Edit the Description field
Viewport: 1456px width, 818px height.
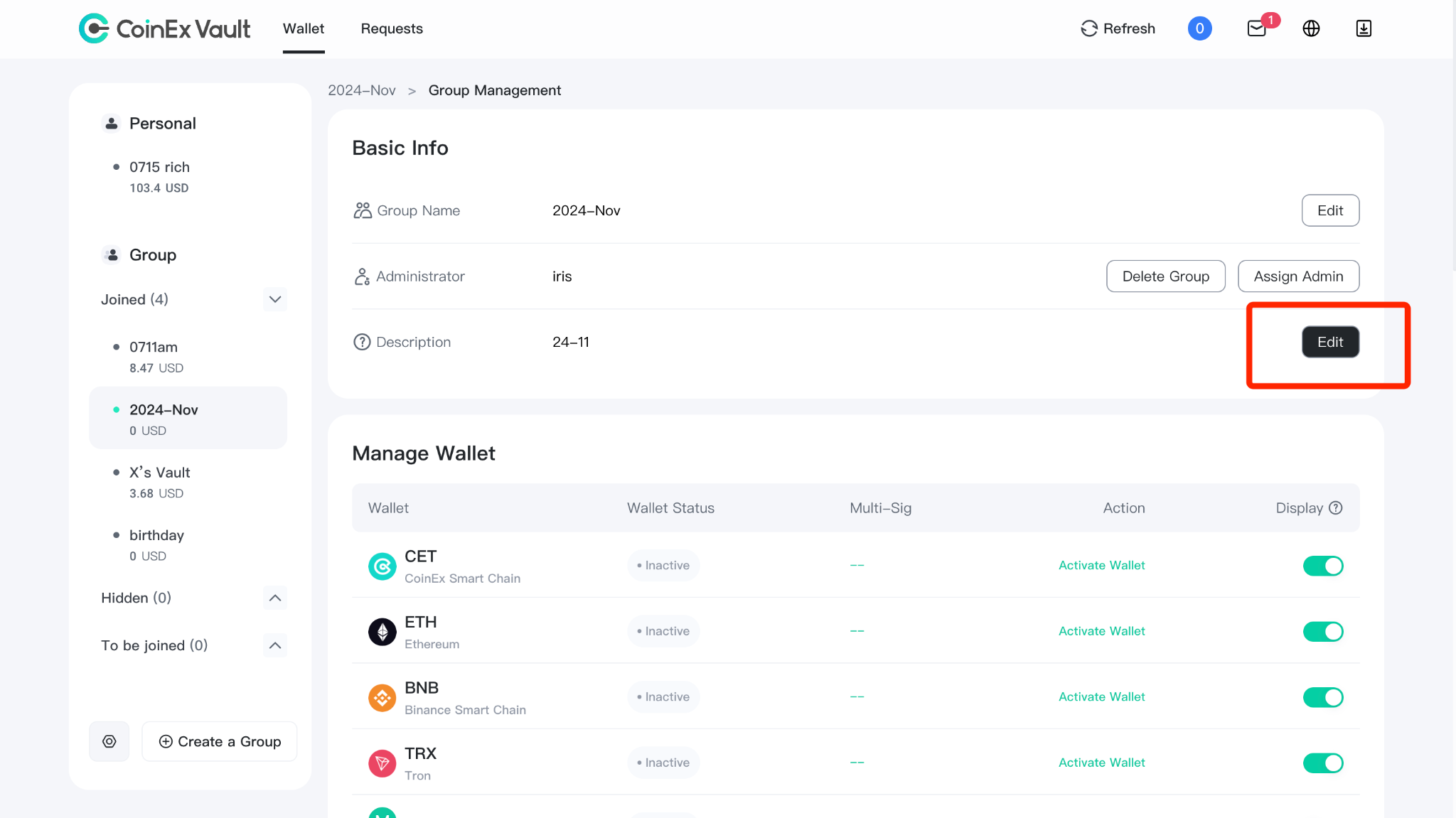pos(1330,342)
